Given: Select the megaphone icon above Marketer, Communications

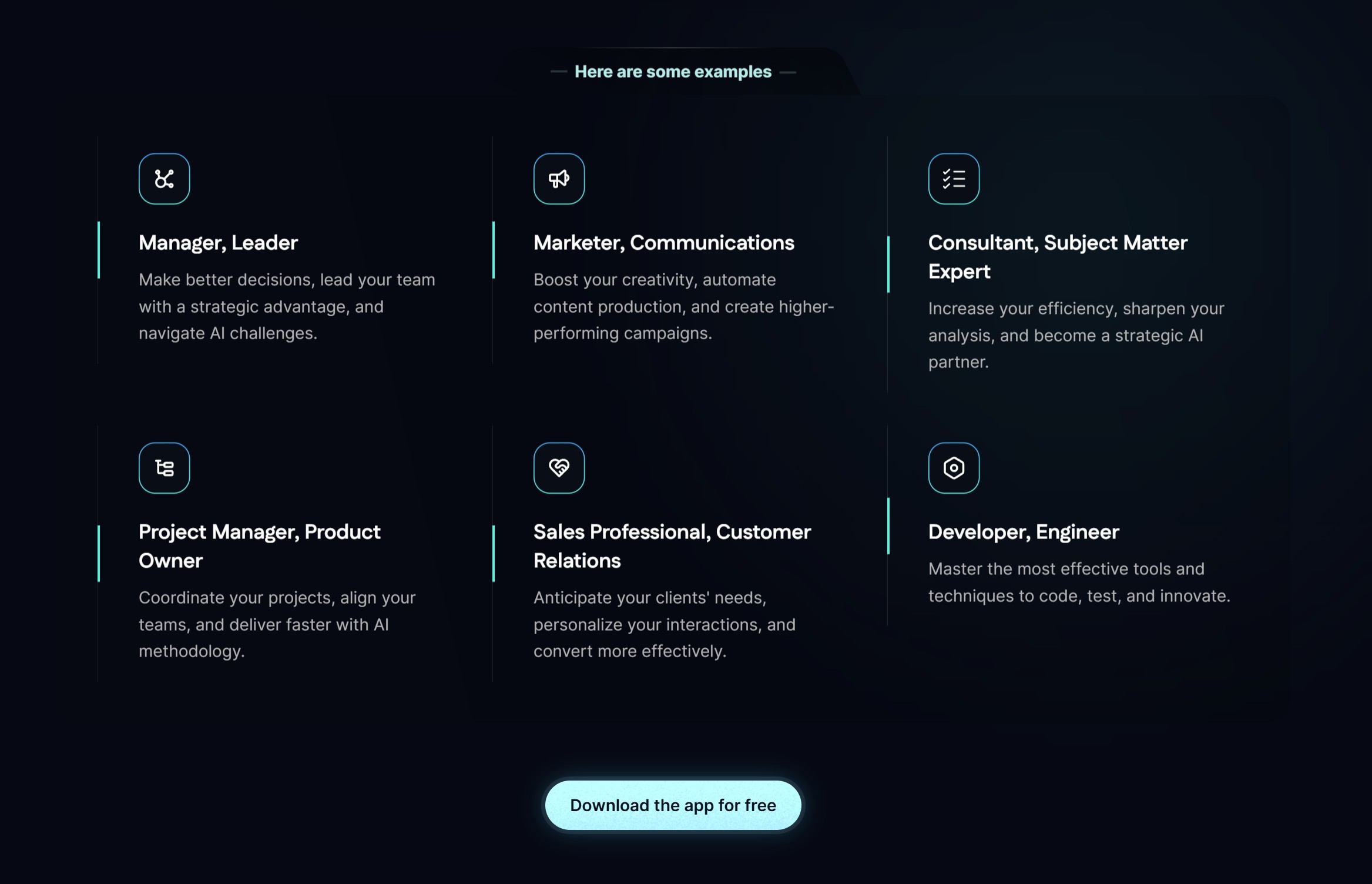Looking at the screenshot, I should [x=559, y=178].
